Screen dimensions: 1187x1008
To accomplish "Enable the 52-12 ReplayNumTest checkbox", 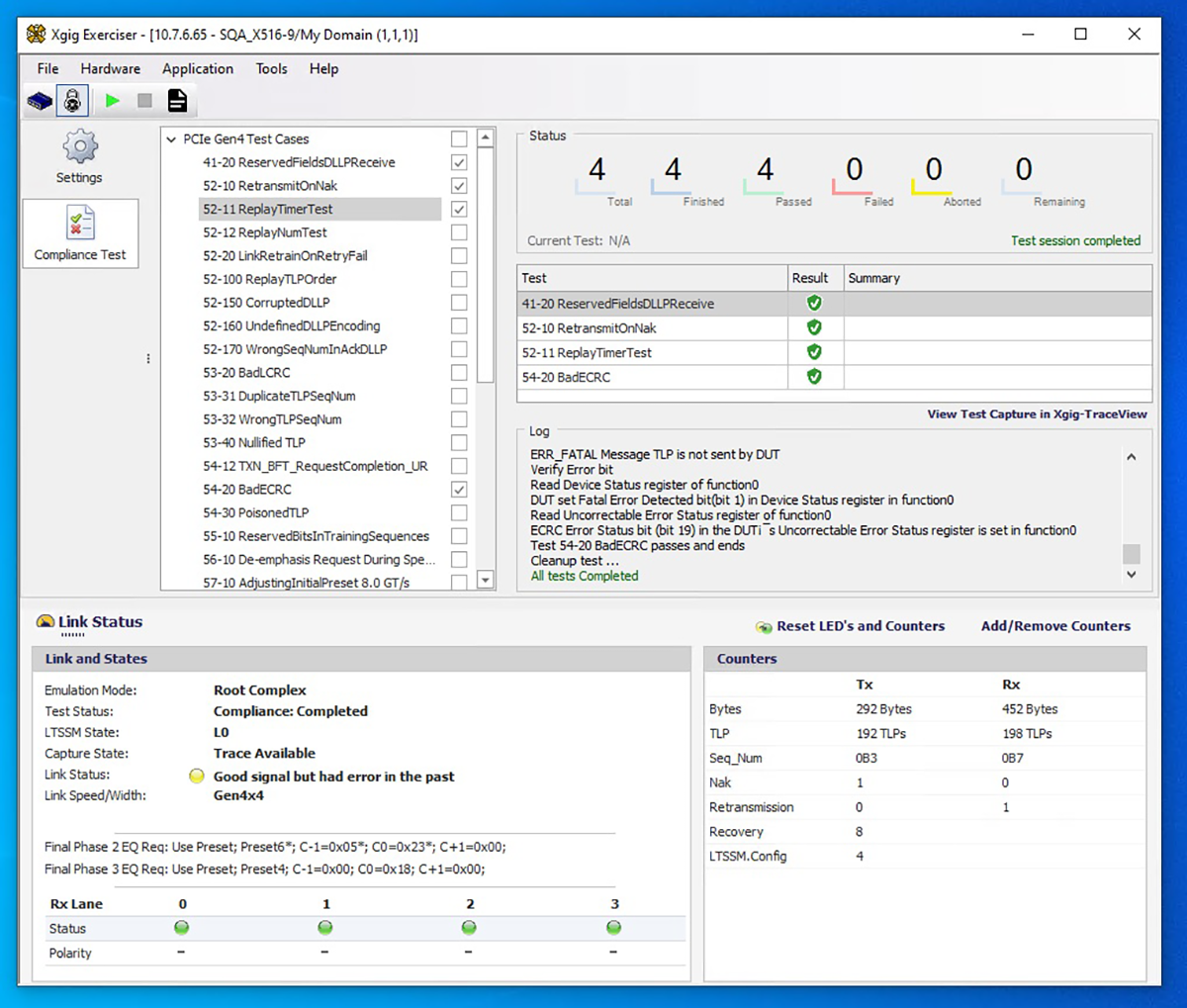I will (459, 231).
